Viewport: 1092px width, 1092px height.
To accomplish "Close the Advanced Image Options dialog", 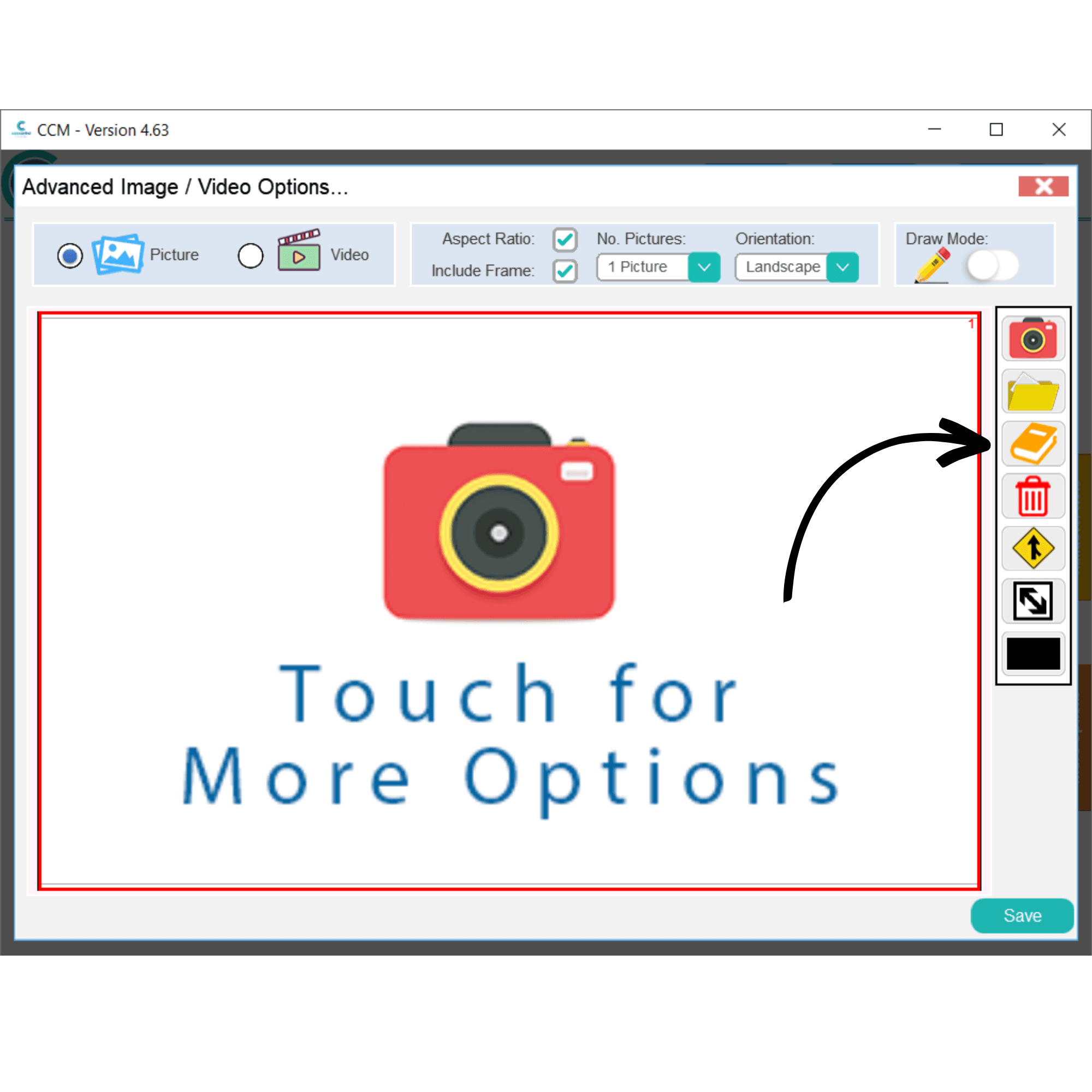I will pyautogui.click(x=1043, y=186).
